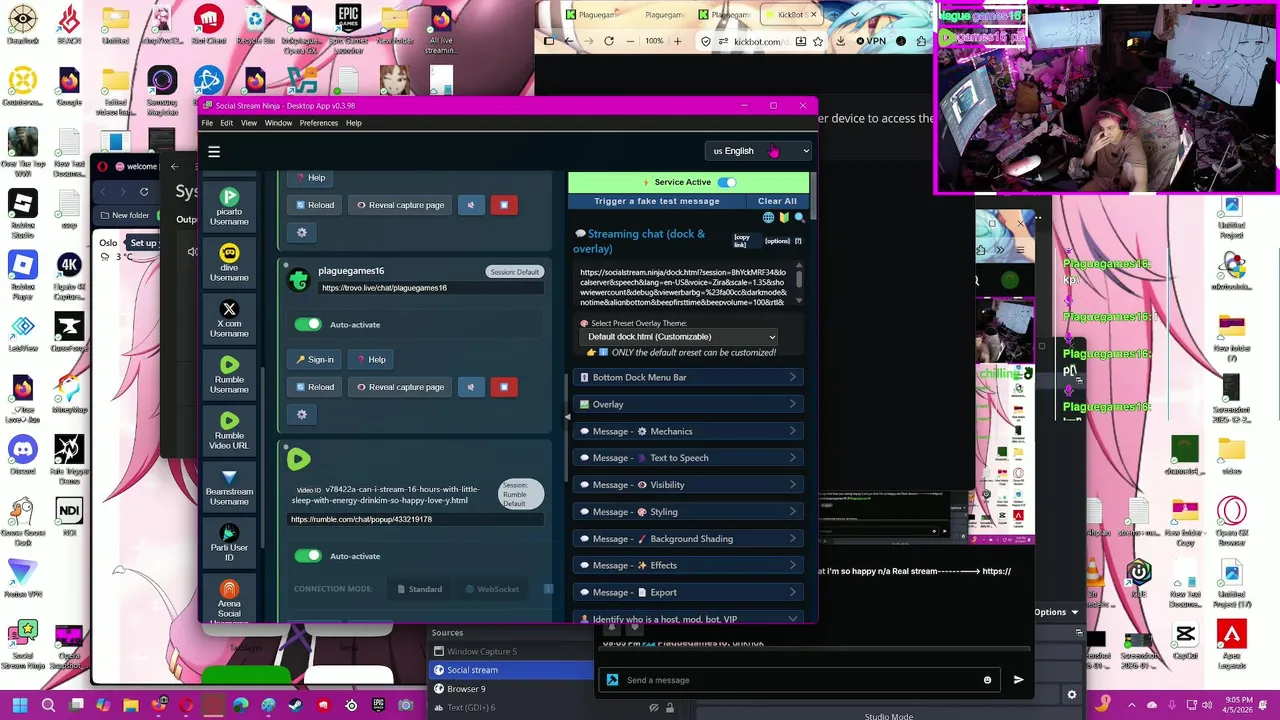1280x720 pixels.
Task: Open the Preset Overlay Theme dropdown
Action: [x=679, y=337]
